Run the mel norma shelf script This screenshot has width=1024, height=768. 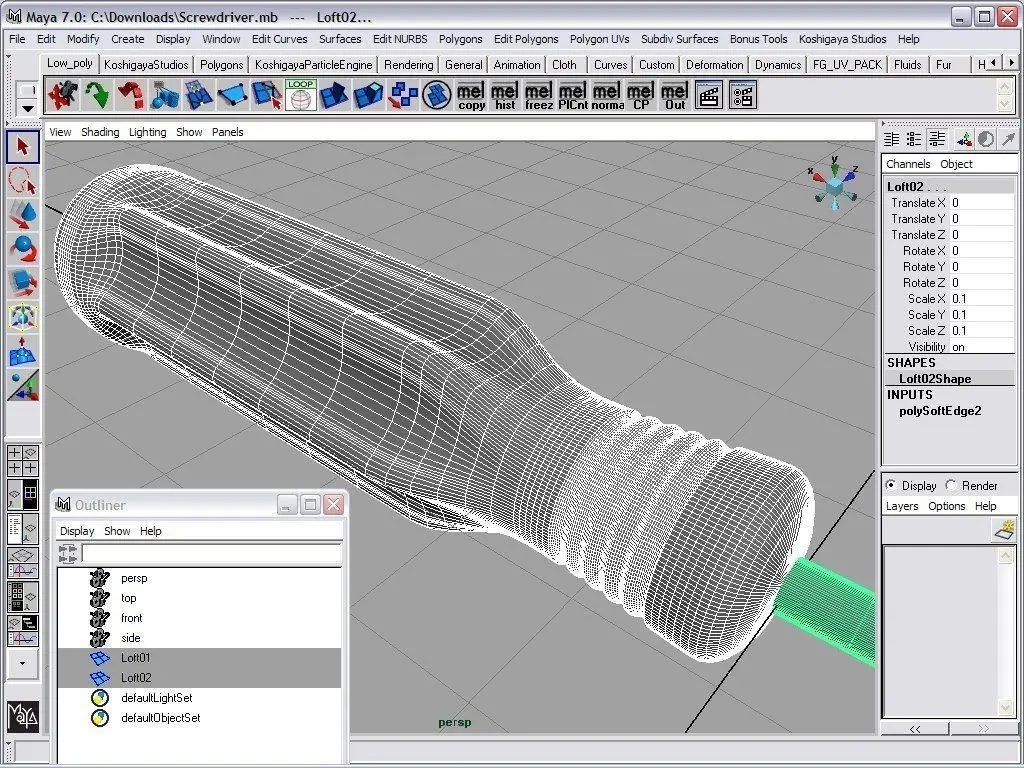[607, 95]
